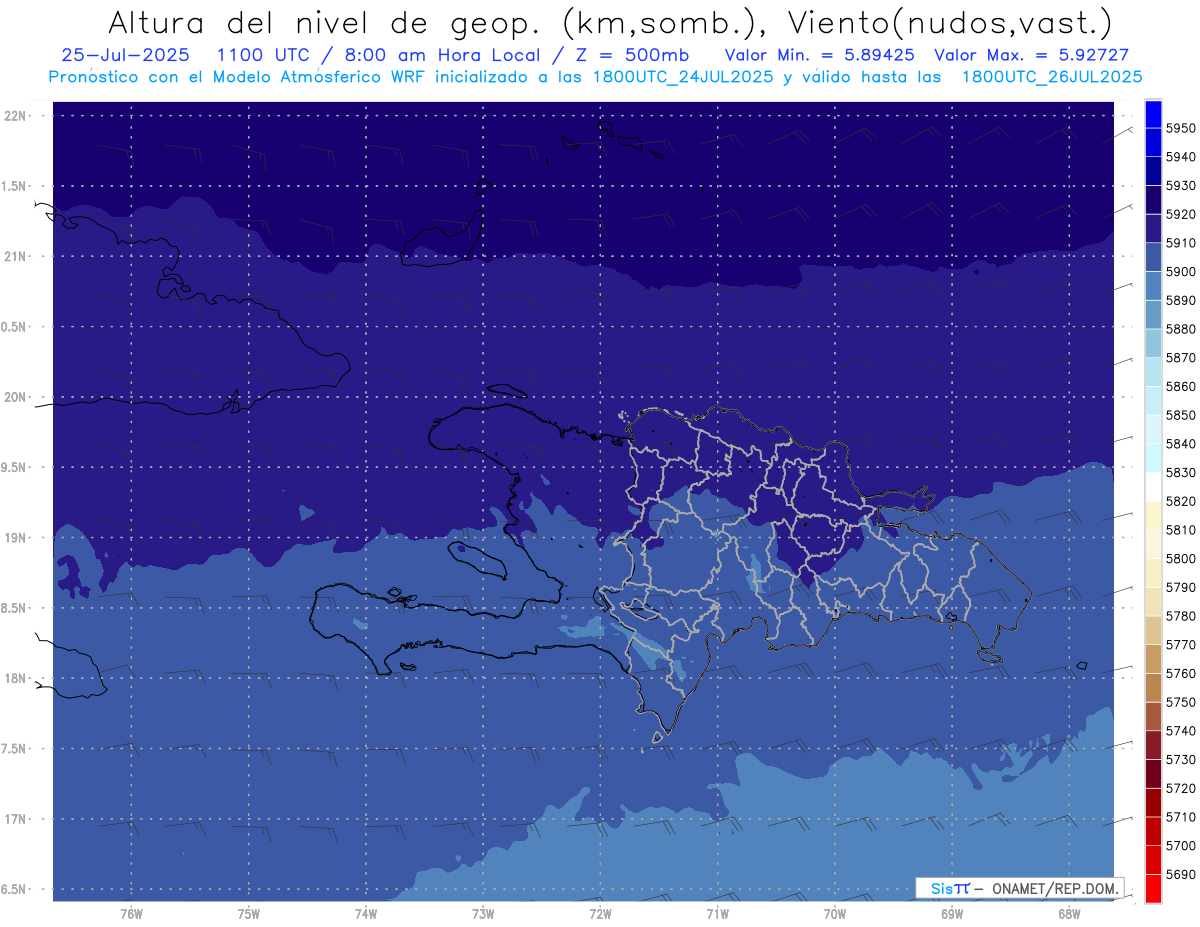1200x927 pixels.
Task: Click the '1800UTC_26JUL2025' valid-until text
Action: coord(1051,76)
